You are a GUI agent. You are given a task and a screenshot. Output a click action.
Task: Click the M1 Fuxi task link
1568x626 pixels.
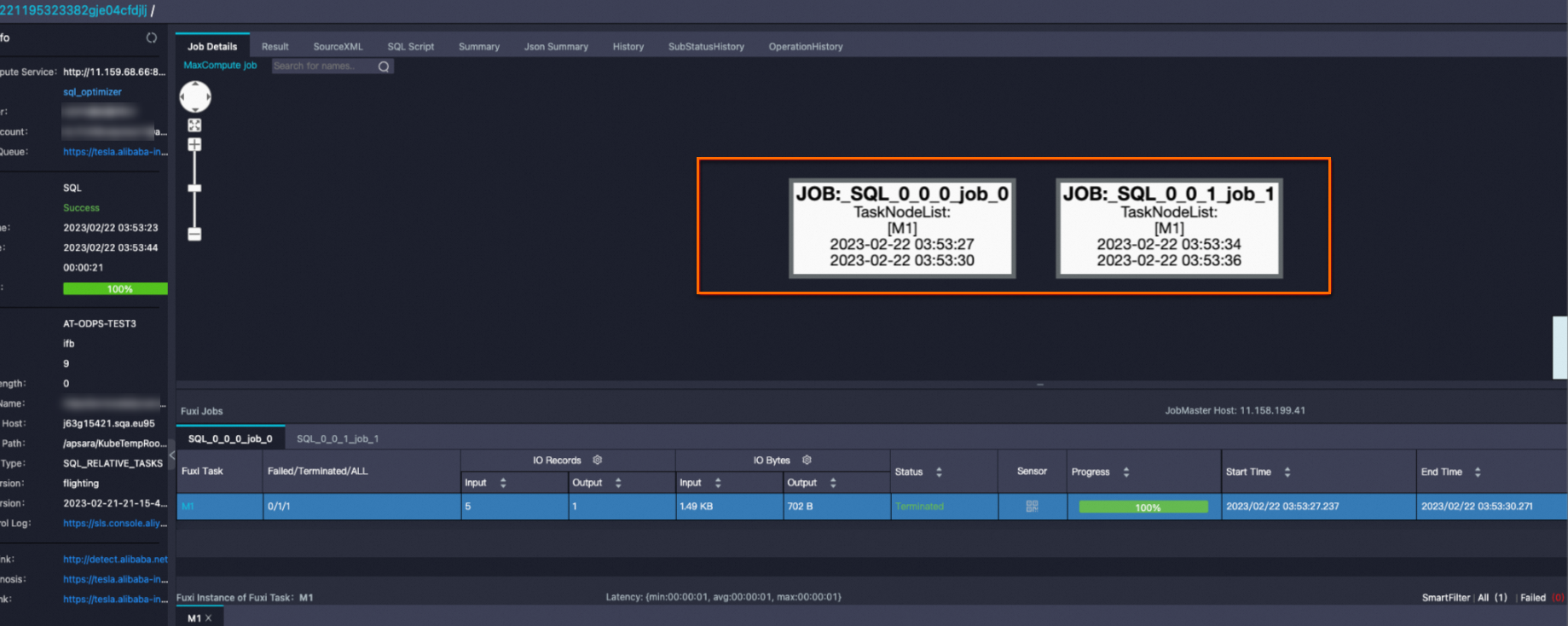(188, 507)
